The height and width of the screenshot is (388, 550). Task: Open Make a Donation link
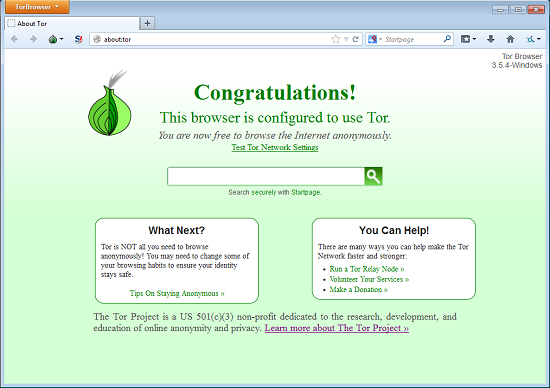click(x=358, y=289)
